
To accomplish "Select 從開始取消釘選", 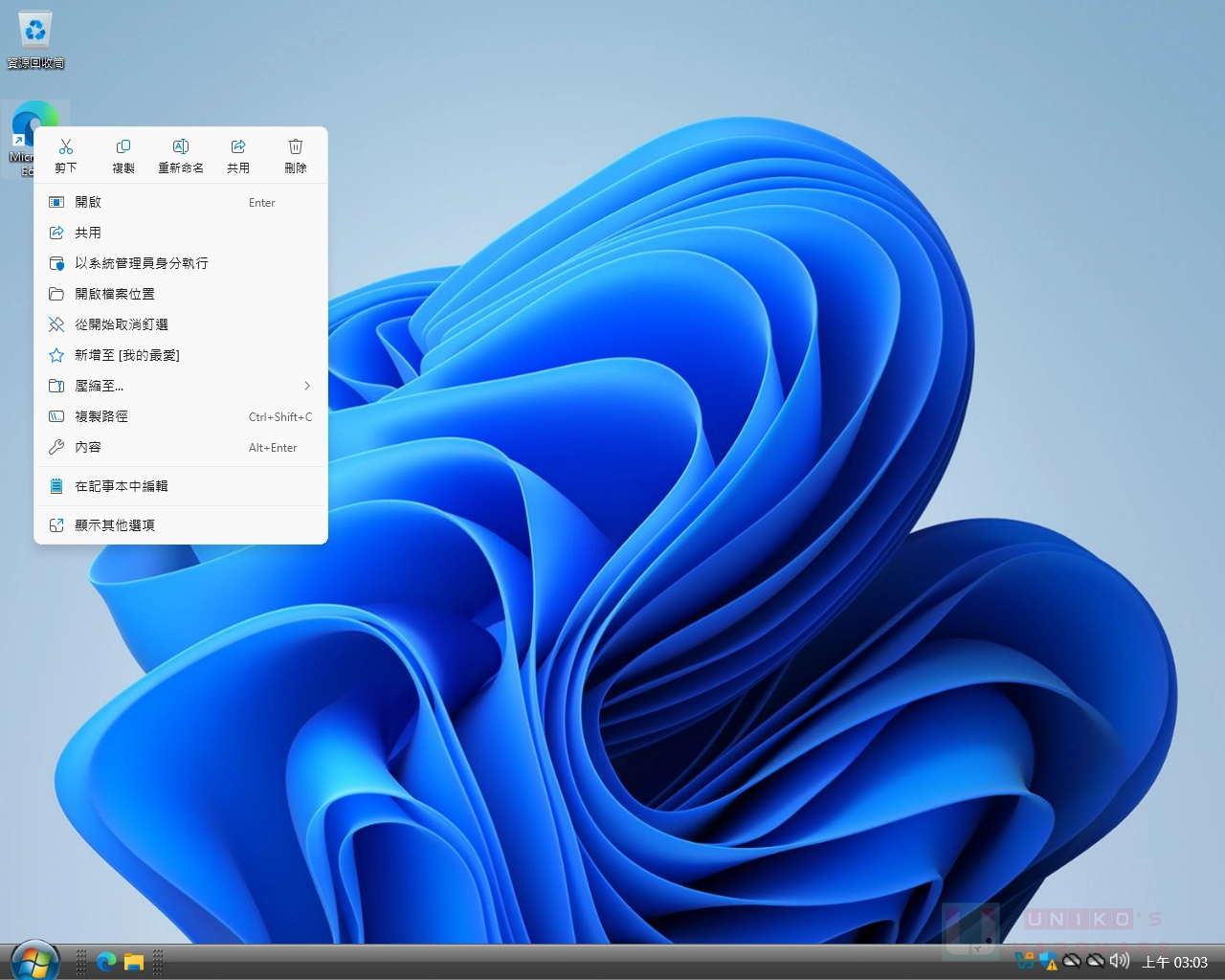I will click(181, 324).
